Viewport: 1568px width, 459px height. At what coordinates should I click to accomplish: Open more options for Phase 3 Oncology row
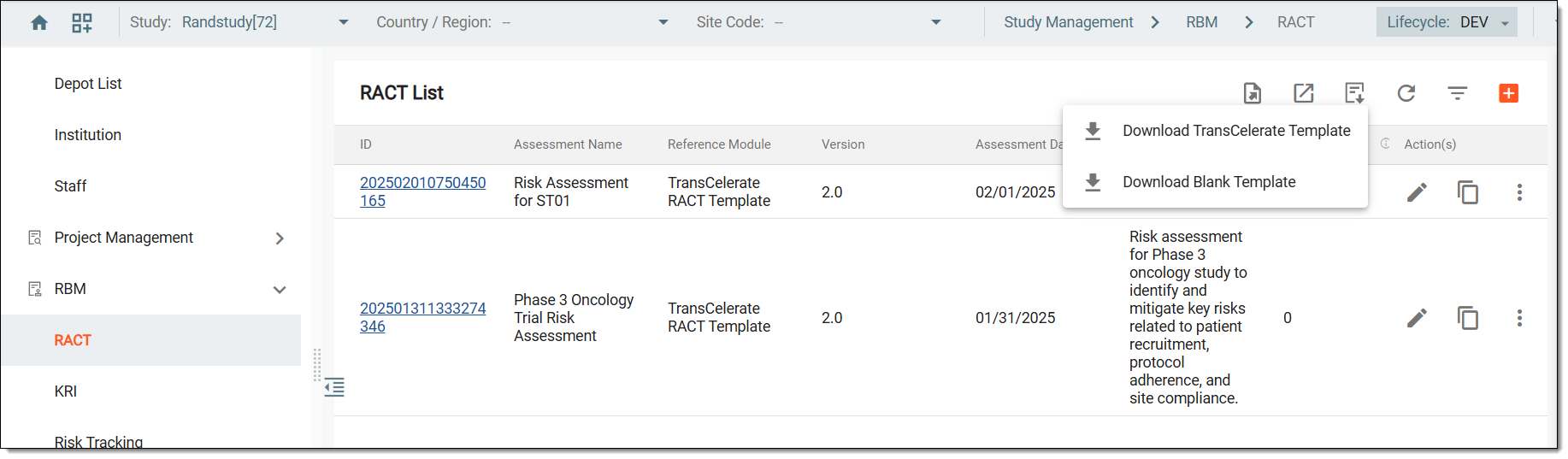[1519, 318]
